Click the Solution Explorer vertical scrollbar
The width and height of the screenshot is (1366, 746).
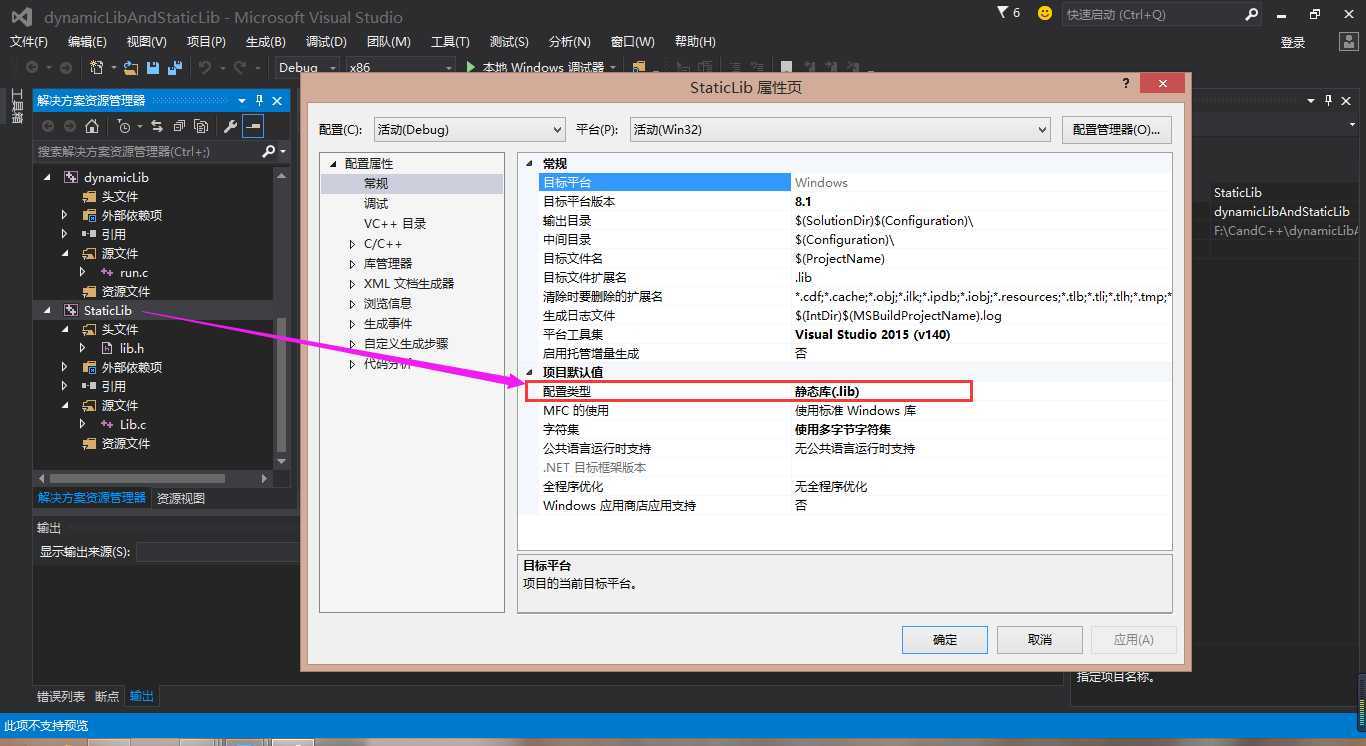pyautogui.click(x=281, y=385)
